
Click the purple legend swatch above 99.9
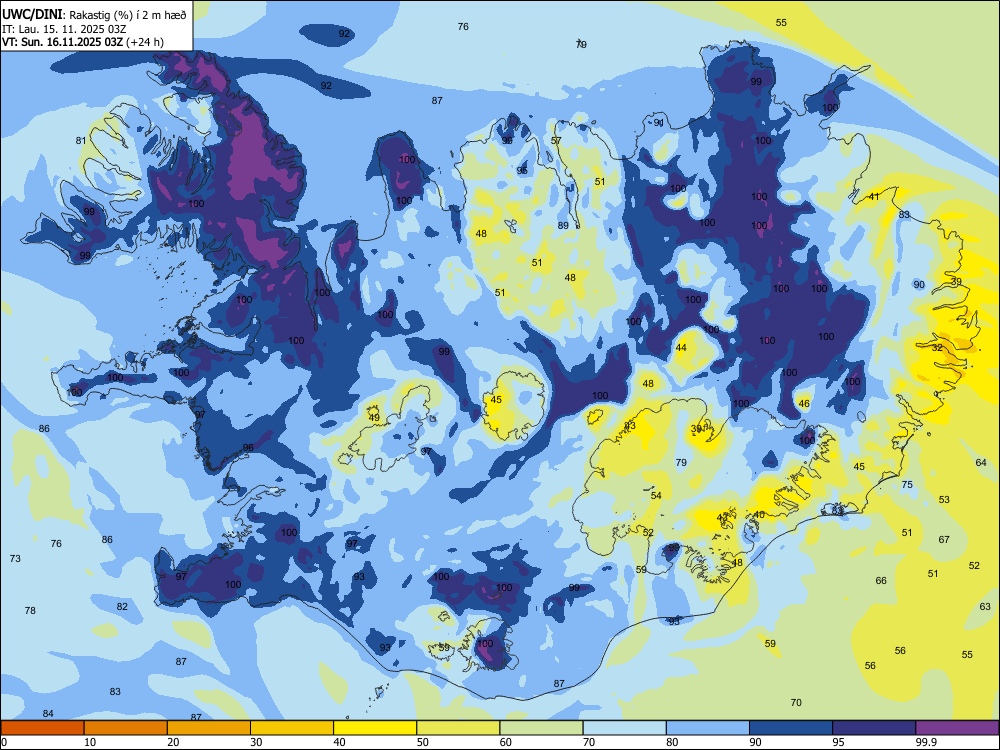coord(957,728)
